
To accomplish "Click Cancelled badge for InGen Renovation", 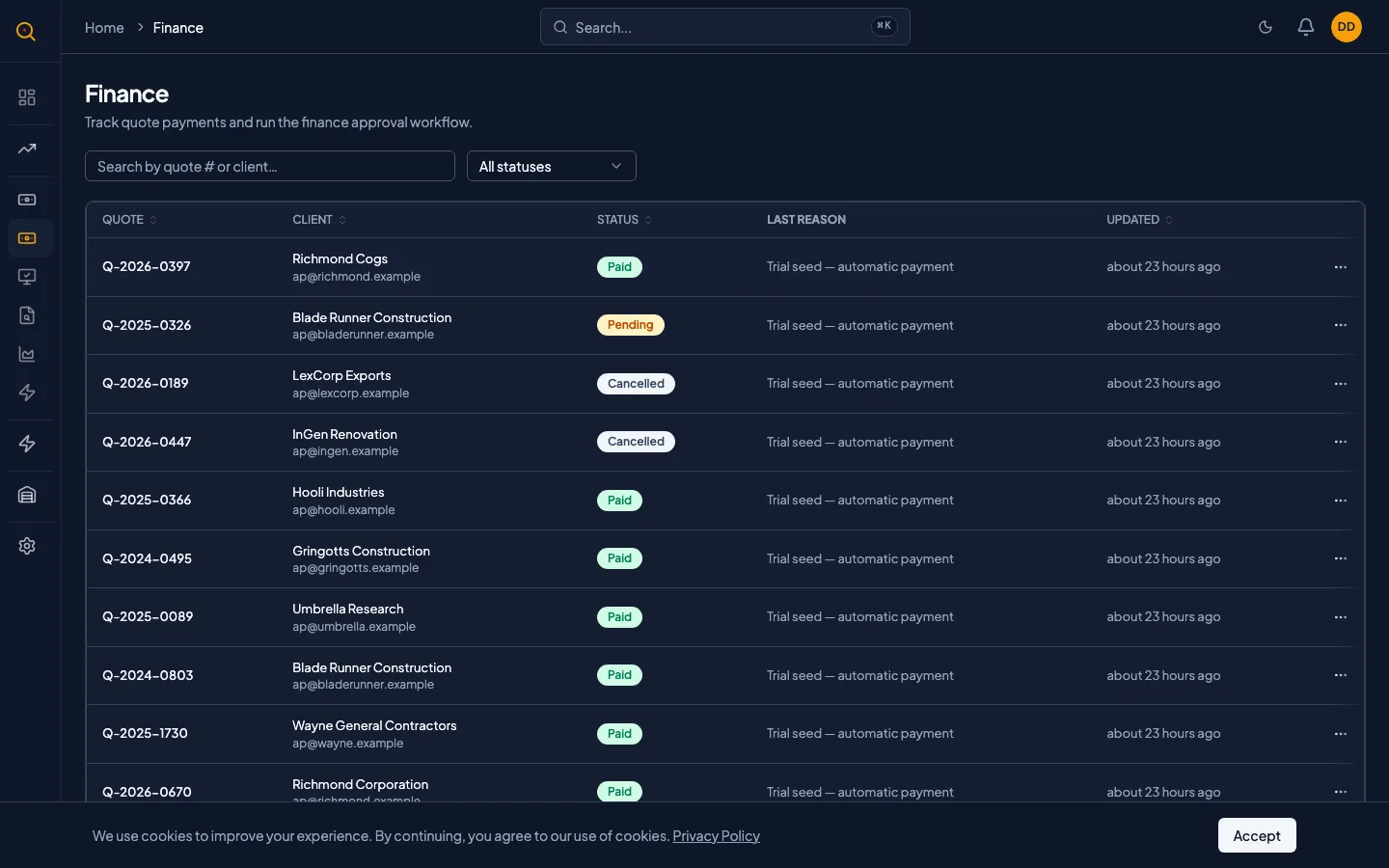I will click(x=636, y=442).
